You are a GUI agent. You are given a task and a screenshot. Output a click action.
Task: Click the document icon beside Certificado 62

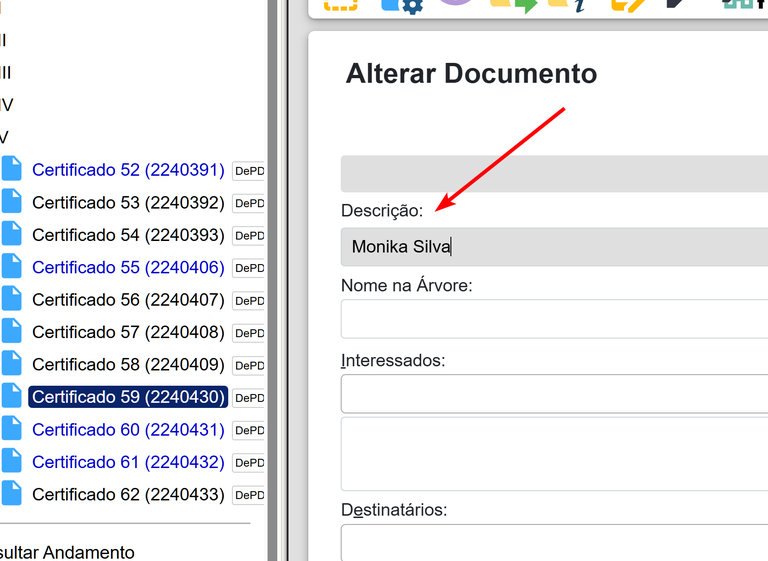(11, 493)
